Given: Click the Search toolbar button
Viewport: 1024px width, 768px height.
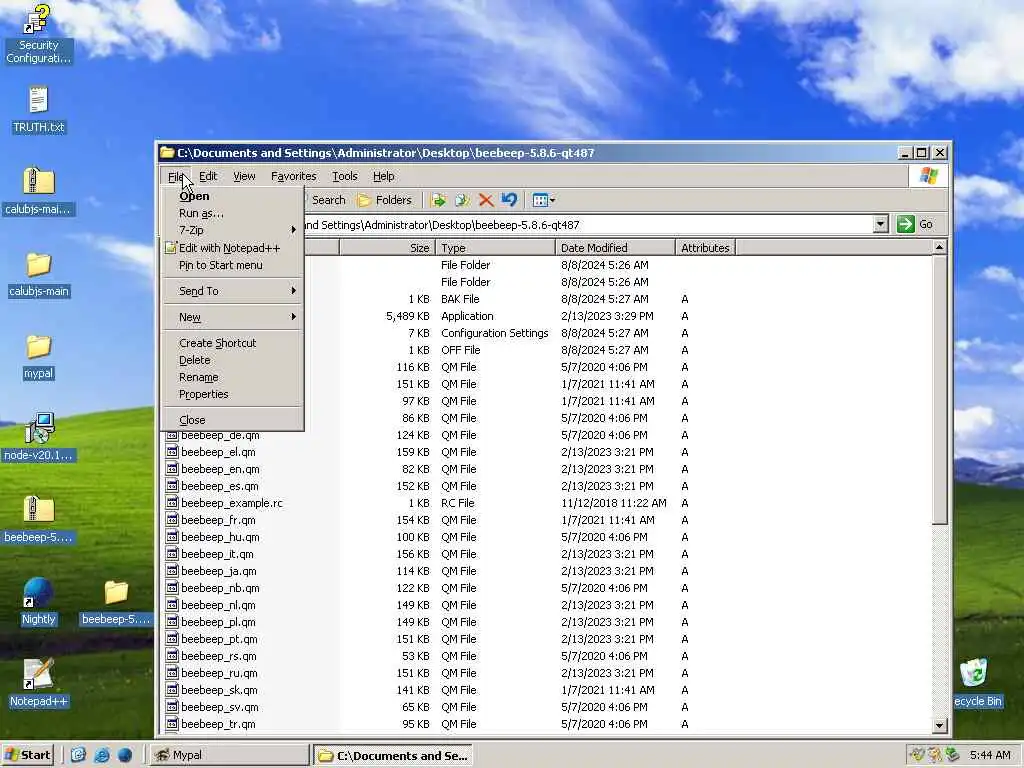Looking at the screenshot, I should pyautogui.click(x=328, y=200).
